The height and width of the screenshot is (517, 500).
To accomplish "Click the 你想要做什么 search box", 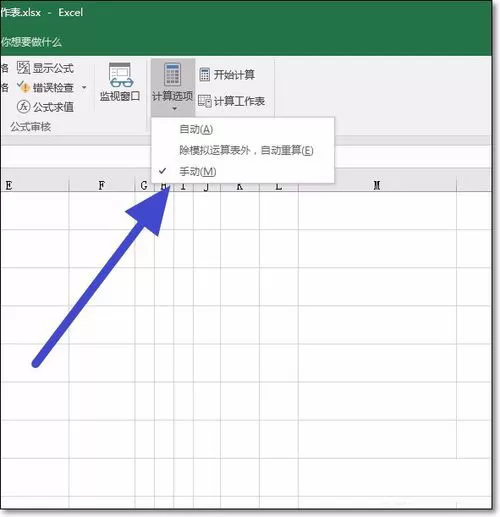I will click(31, 42).
